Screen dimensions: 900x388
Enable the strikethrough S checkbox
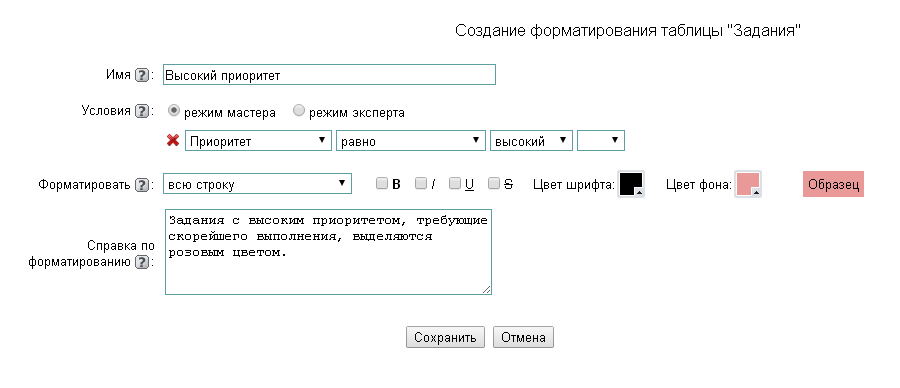pos(494,184)
